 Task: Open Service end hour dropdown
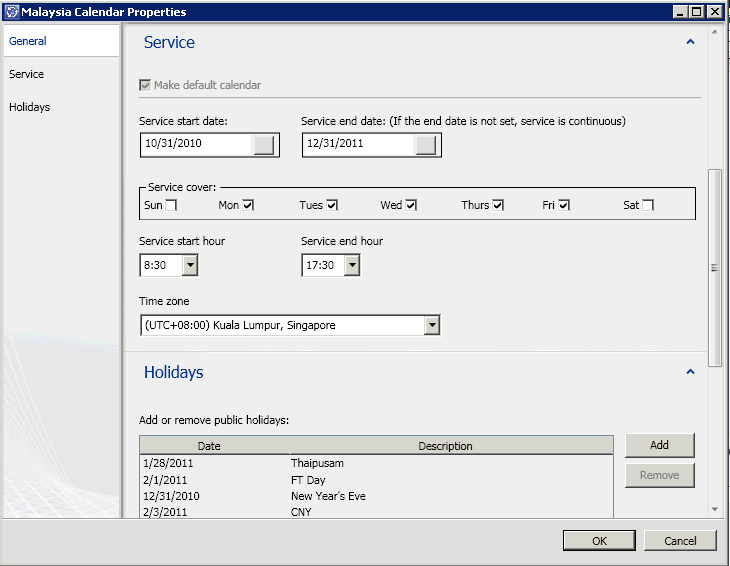(352, 265)
